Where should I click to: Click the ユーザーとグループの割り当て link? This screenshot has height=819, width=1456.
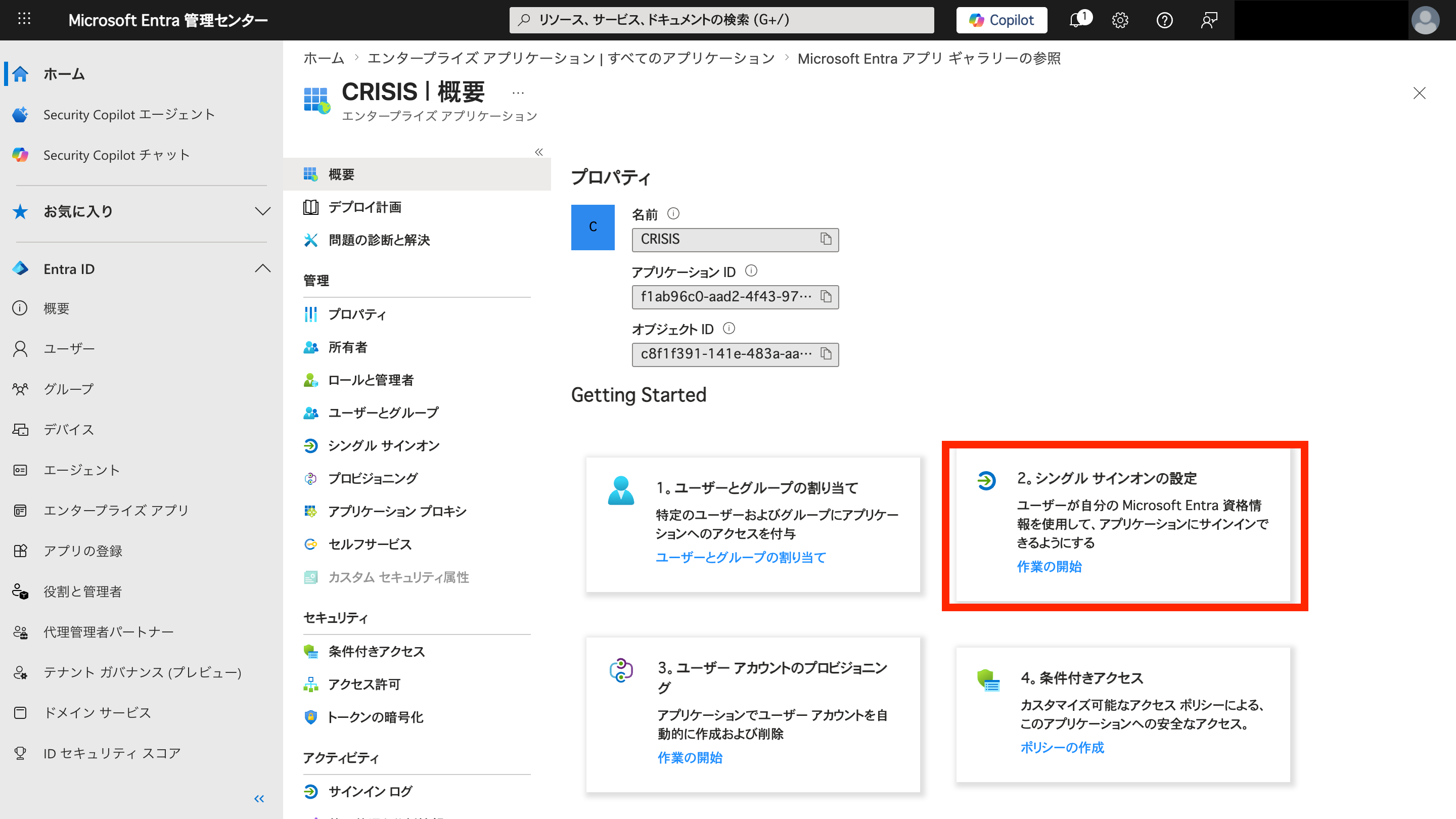click(x=741, y=557)
